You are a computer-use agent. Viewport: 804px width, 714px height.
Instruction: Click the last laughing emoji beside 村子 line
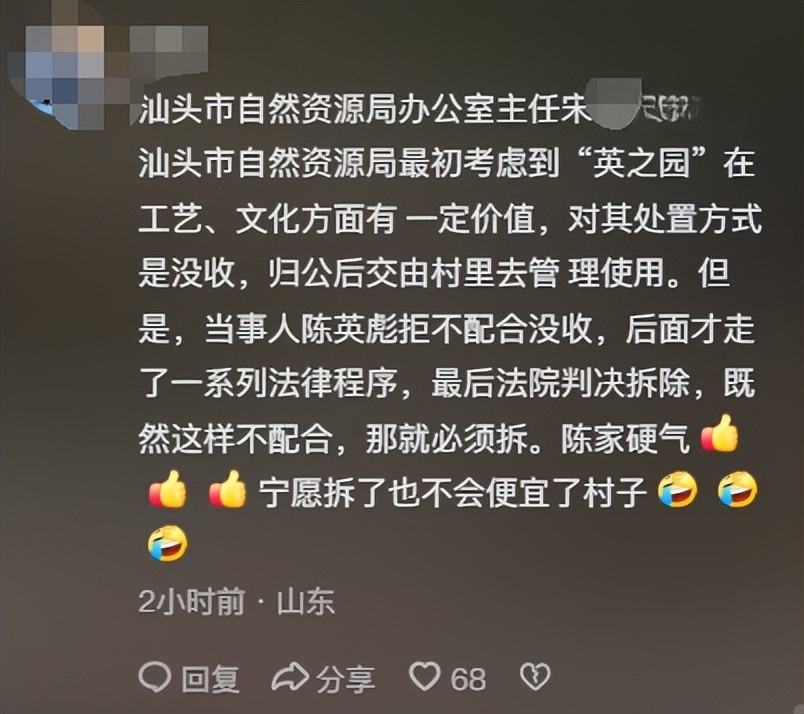click(738, 490)
